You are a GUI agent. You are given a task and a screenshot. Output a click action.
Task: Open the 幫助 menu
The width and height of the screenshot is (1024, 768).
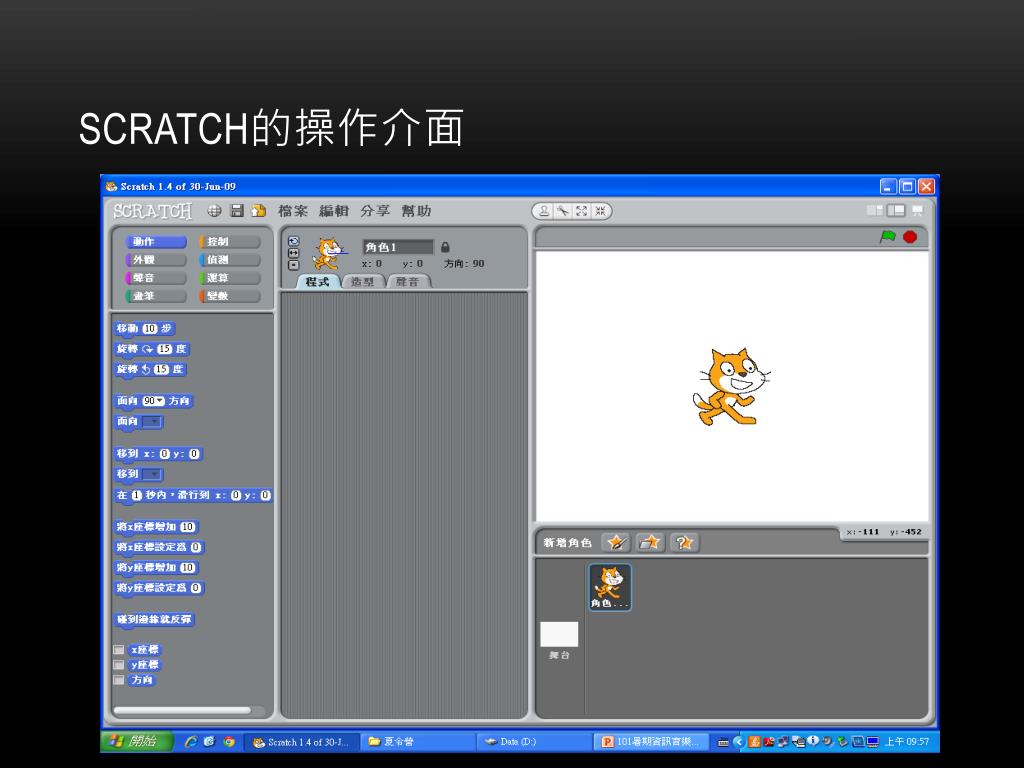click(x=416, y=211)
